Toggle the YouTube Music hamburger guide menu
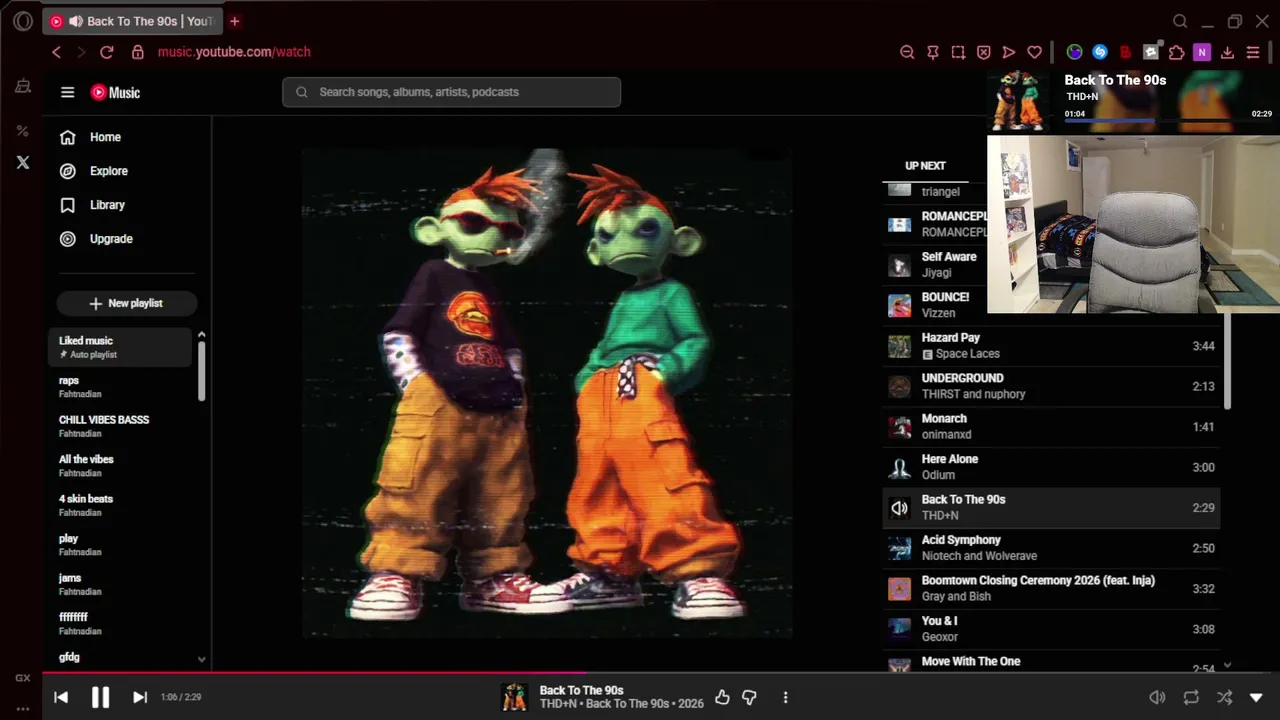This screenshot has width=1280, height=720. pos(67,92)
